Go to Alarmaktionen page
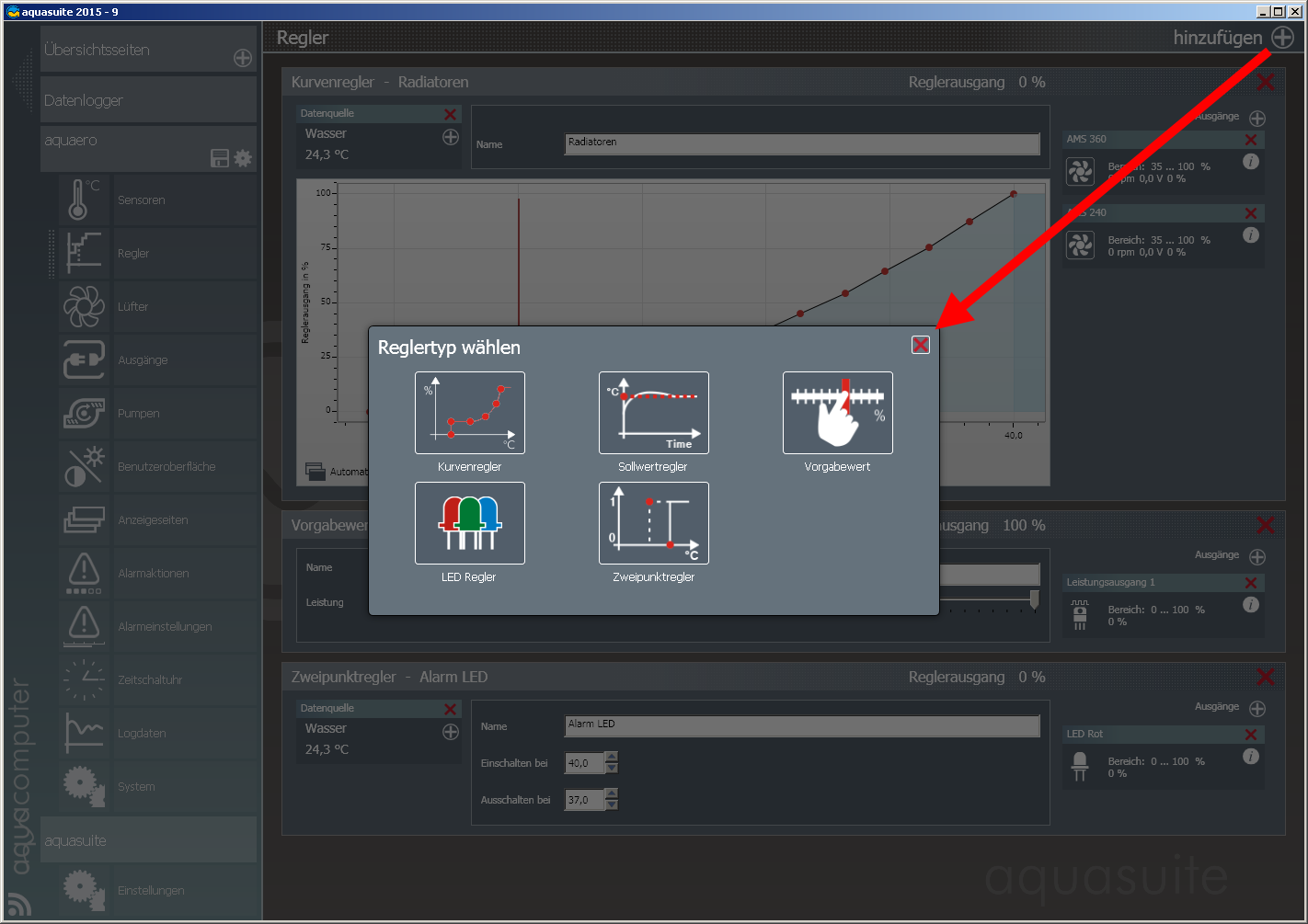 pyautogui.click(x=153, y=574)
